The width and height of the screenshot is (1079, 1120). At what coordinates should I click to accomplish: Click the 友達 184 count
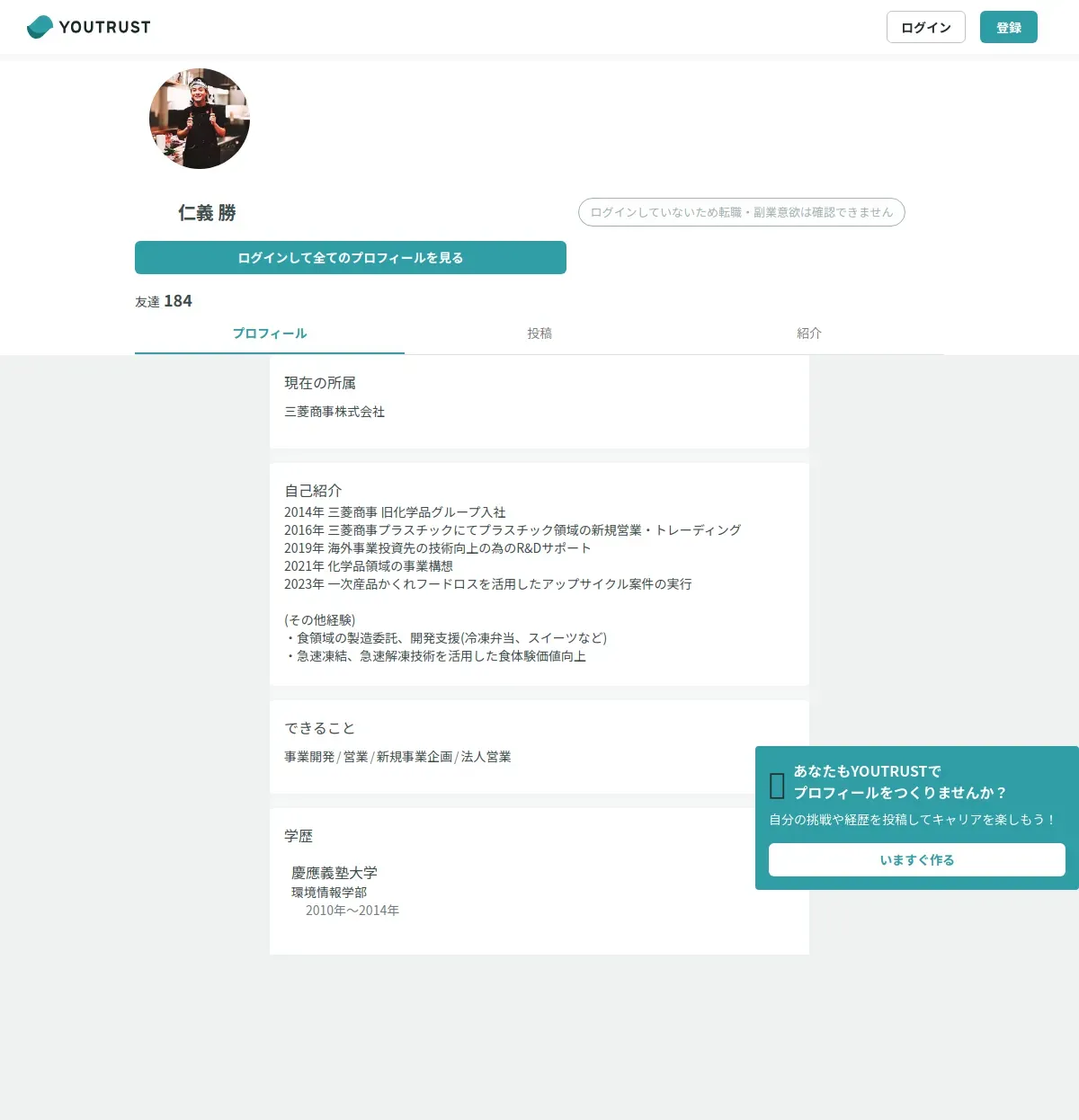coord(164,301)
